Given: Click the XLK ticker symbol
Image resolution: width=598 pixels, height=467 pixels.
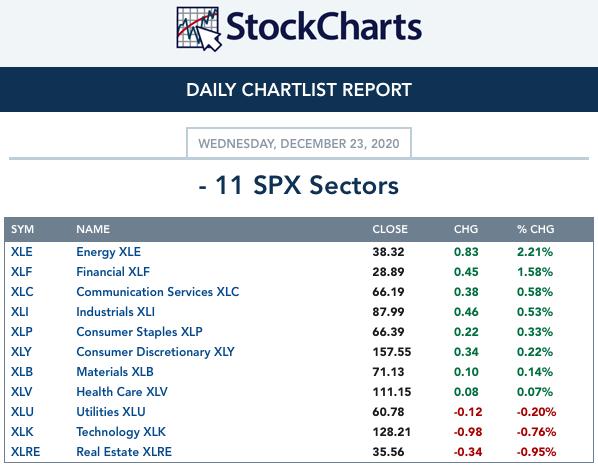Looking at the screenshot, I should click(22, 432).
